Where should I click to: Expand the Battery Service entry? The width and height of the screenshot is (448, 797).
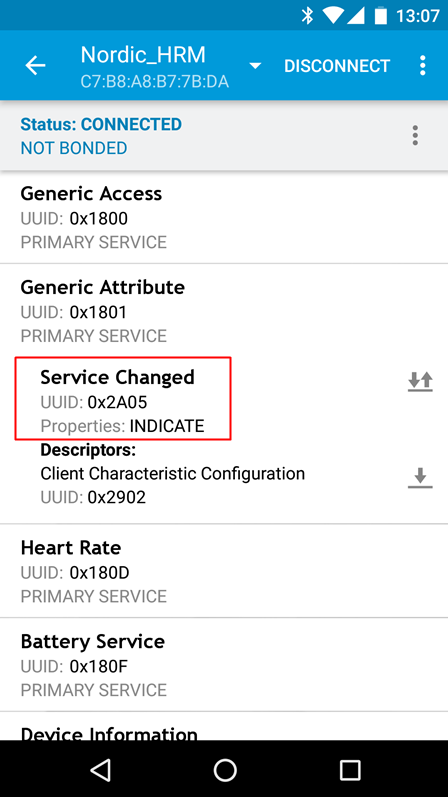tap(224, 665)
